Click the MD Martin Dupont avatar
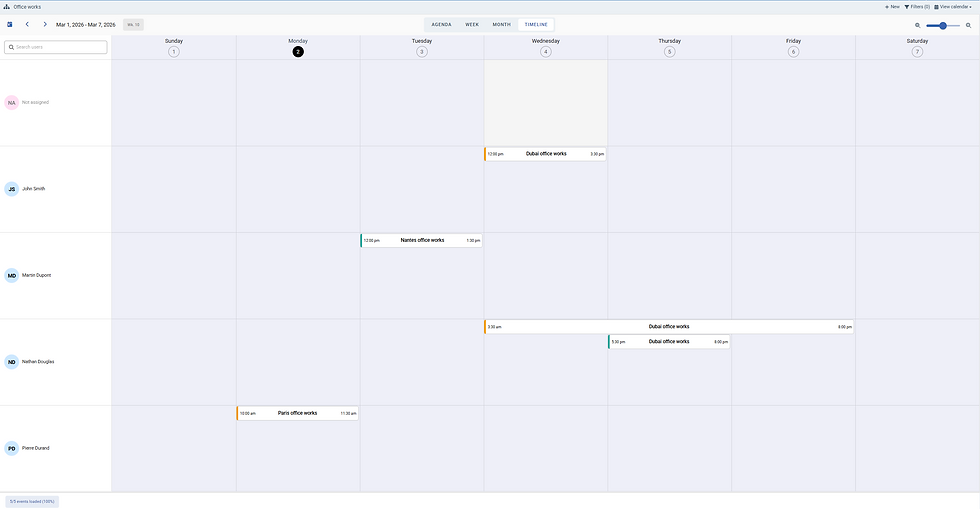This screenshot has width=980, height=509. pyautogui.click(x=11, y=276)
